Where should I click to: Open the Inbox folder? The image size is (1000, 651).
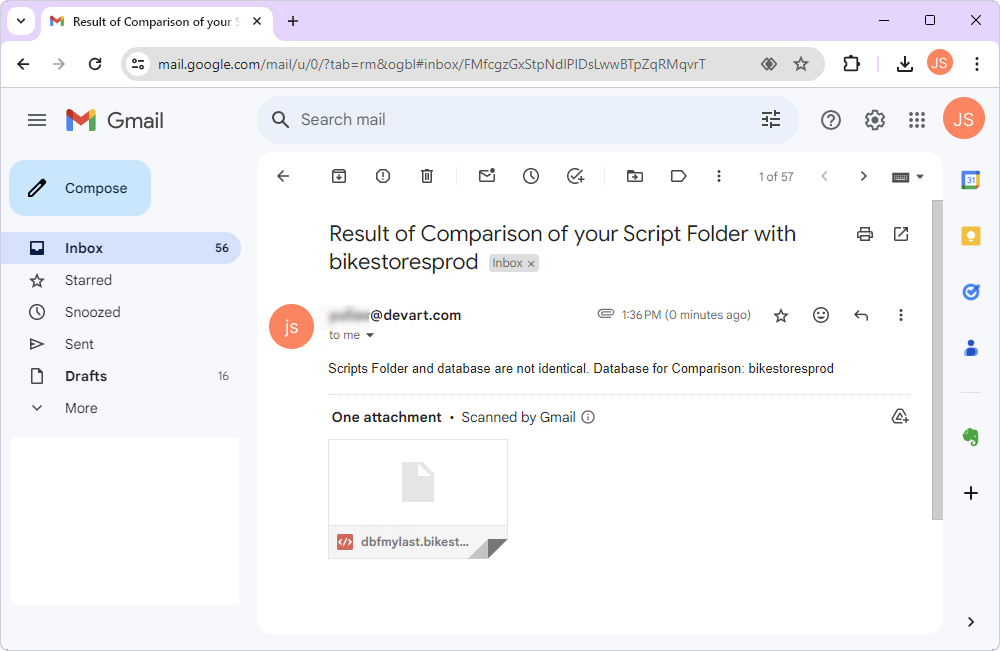[121, 248]
